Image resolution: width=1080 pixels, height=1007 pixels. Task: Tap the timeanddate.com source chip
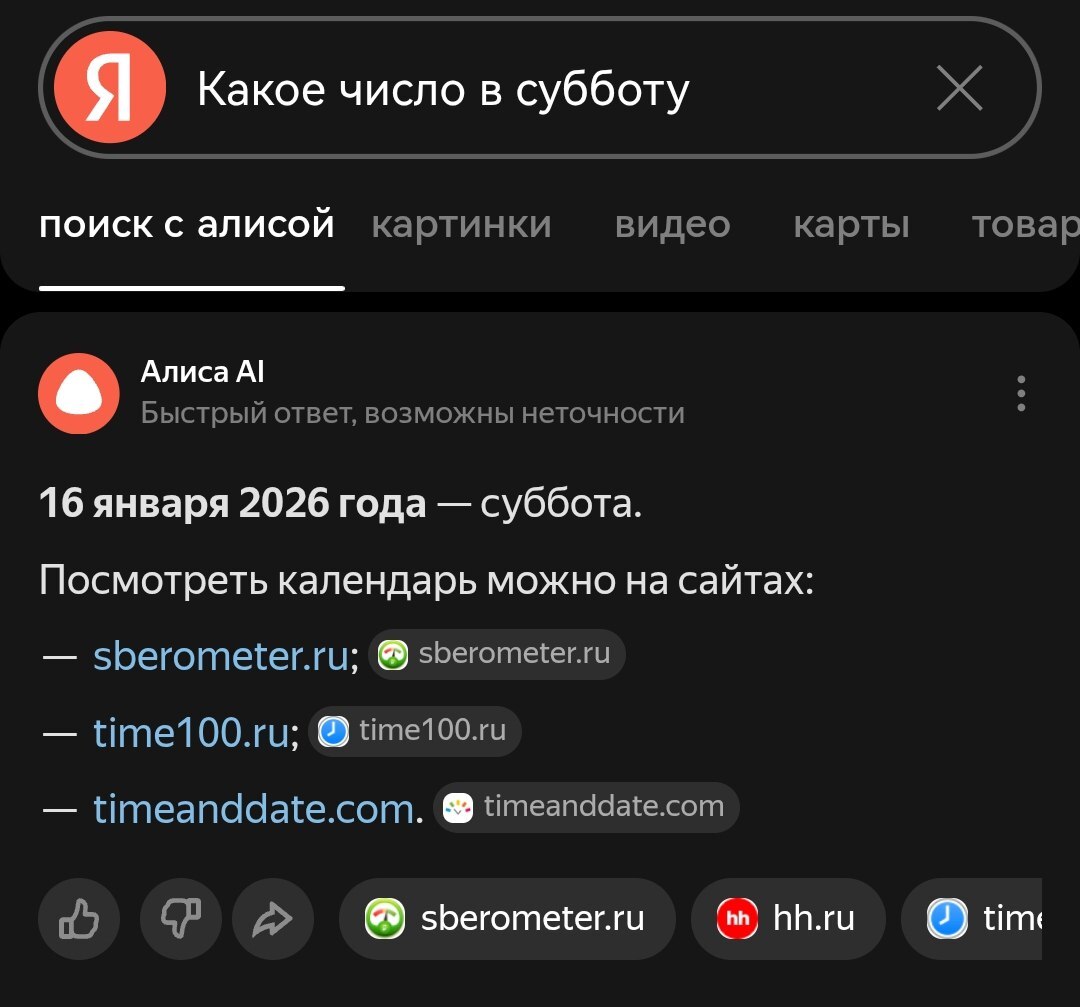pyautogui.click(x=586, y=807)
